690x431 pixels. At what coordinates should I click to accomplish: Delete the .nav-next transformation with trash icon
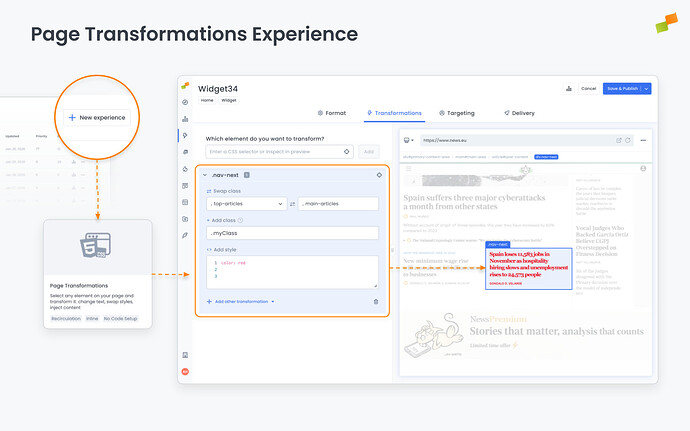376,302
